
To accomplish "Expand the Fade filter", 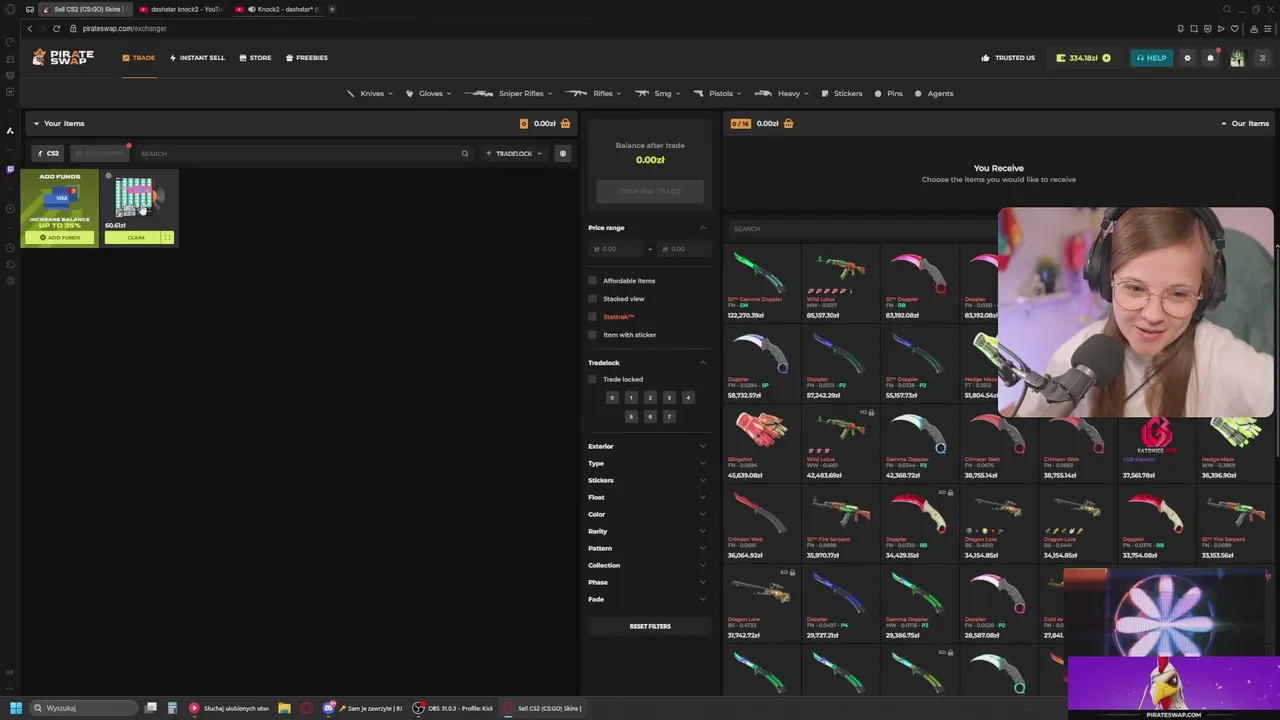I will [x=647, y=599].
